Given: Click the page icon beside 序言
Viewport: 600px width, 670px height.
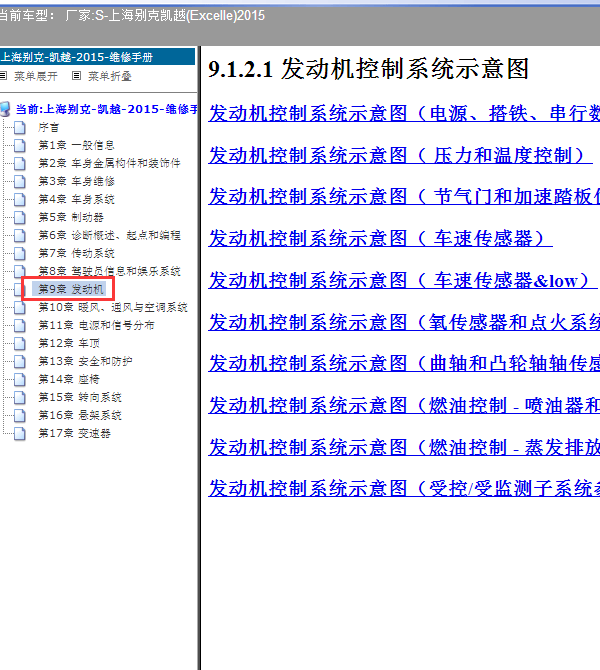Looking at the screenshot, I should [x=19, y=127].
